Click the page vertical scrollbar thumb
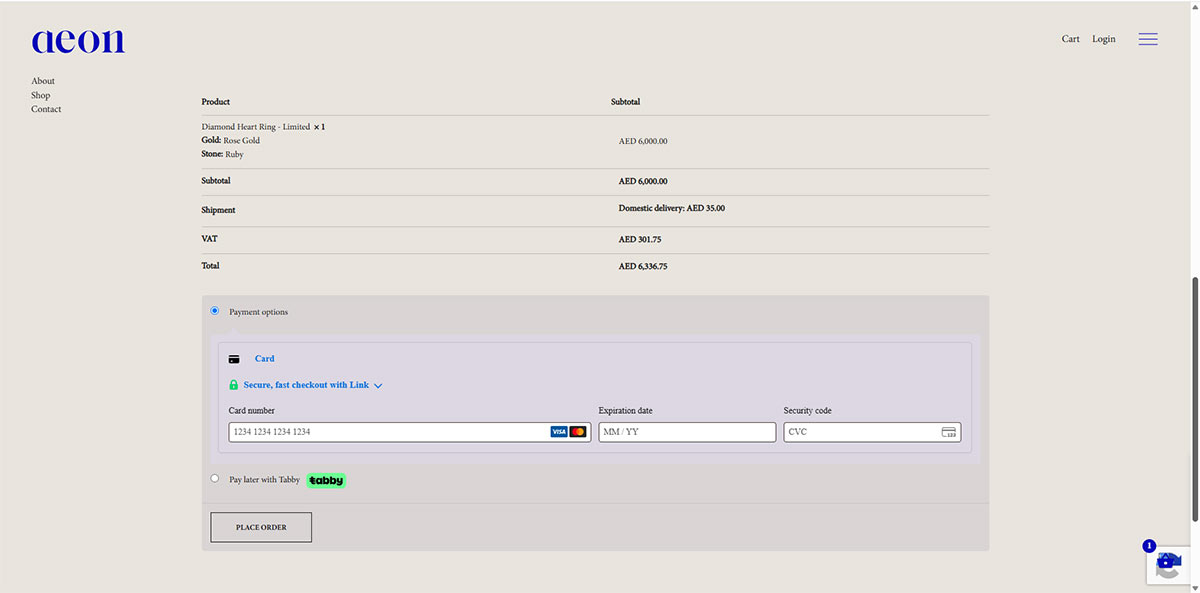The width and height of the screenshot is (1200, 593). (1195, 398)
